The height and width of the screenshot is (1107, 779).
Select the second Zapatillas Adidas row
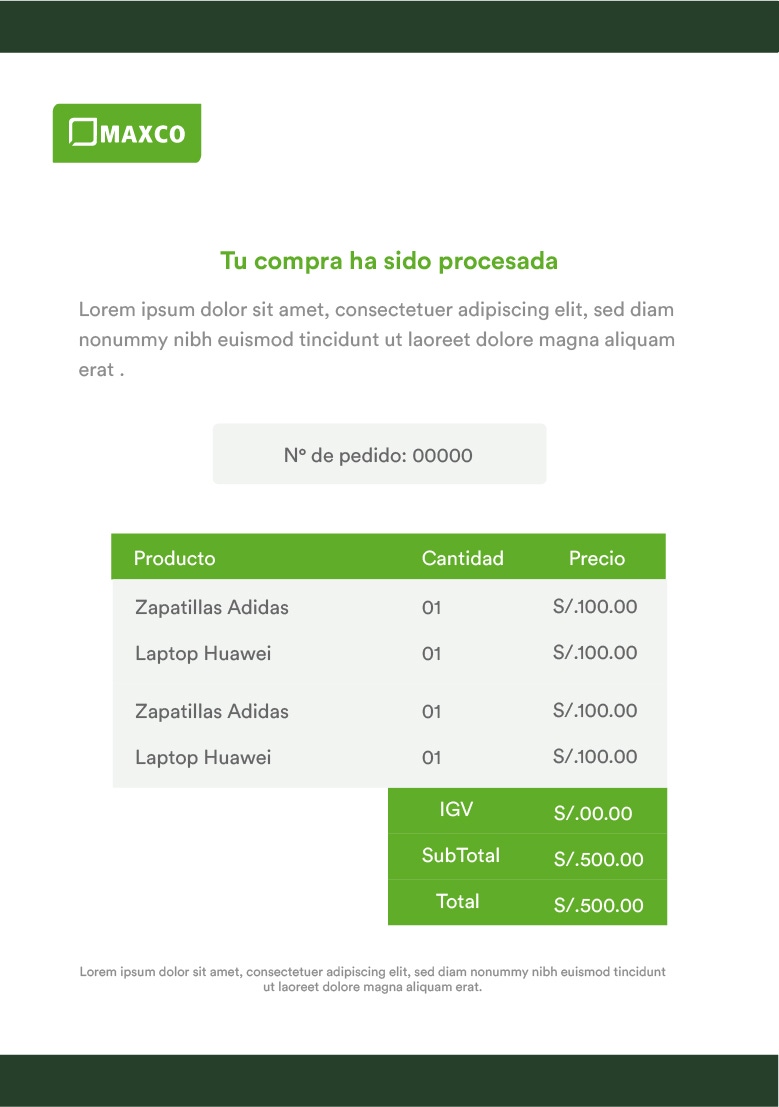coord(388,711)
